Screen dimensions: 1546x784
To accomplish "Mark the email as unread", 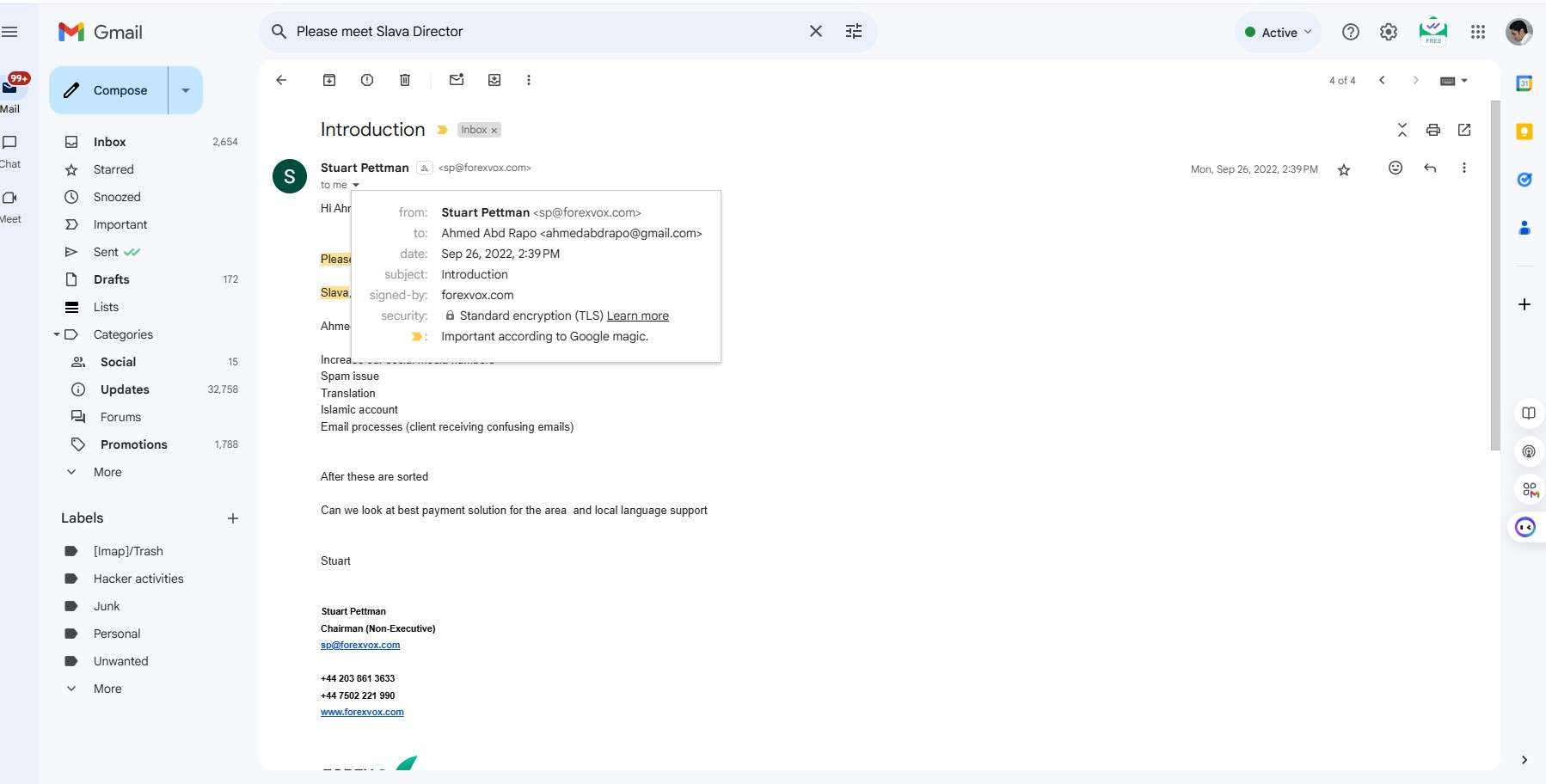I will [x=457, y=80].
